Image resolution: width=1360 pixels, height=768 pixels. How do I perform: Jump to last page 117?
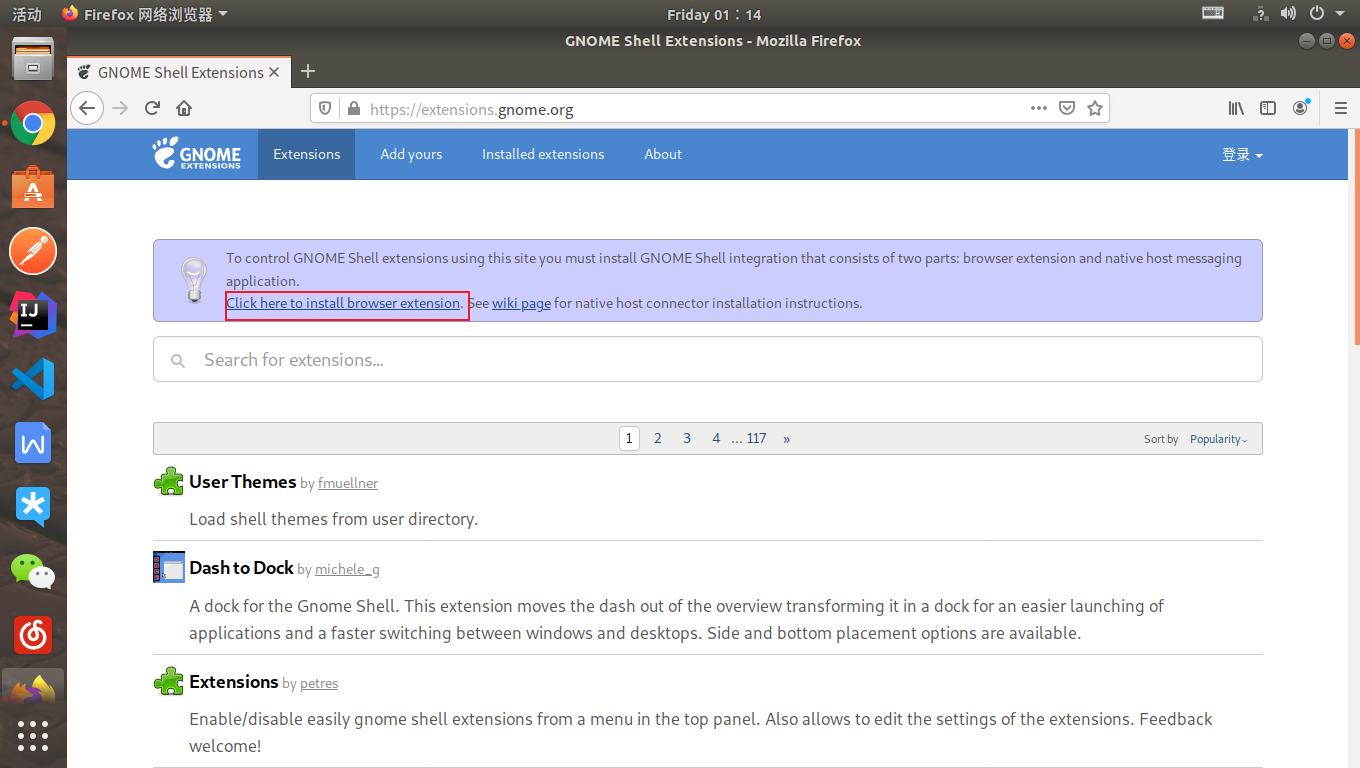757,438
